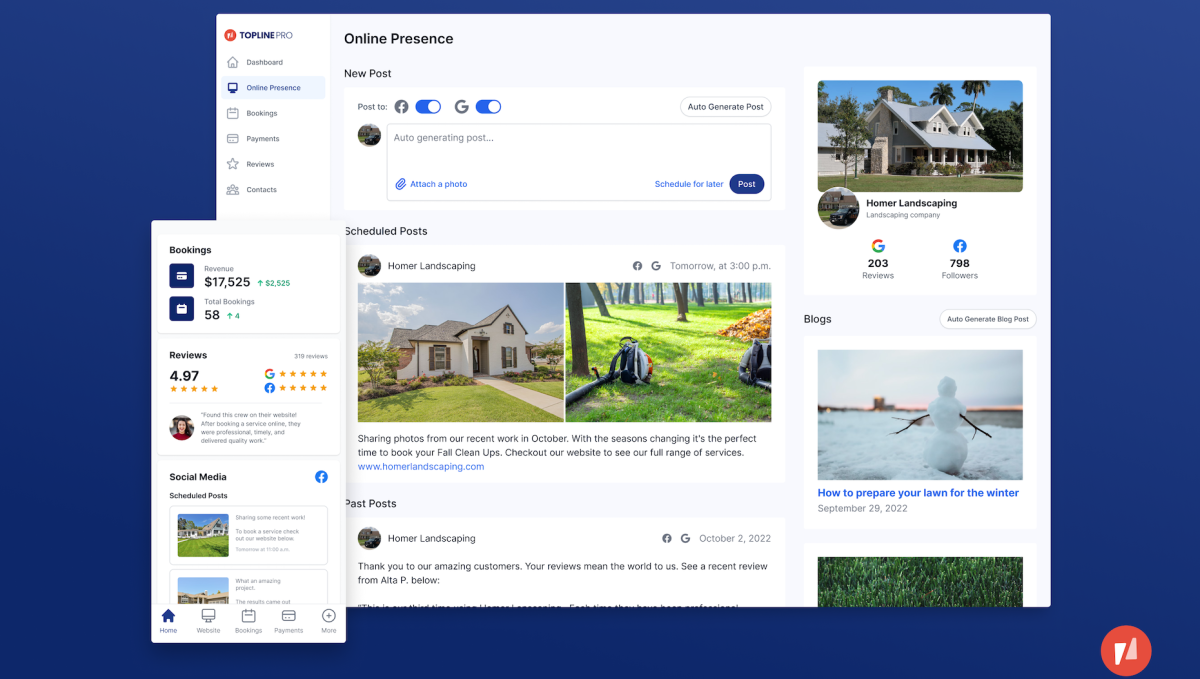
Task: Select Bookings in the left sidebar
Action: coord(261,113)
